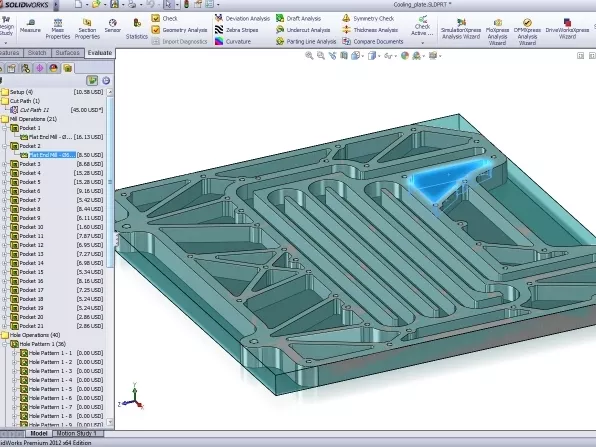The width and height of the screenshot is (596, 447).
Task: Open Symmetry Check
Action: (x=368, y=18)
